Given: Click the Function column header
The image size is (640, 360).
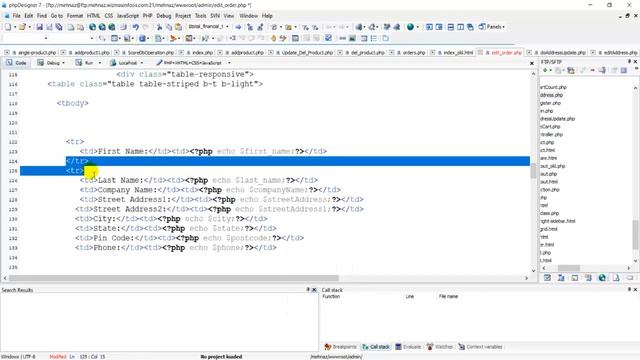Looking at the screenshot, I should pos(331,296).
